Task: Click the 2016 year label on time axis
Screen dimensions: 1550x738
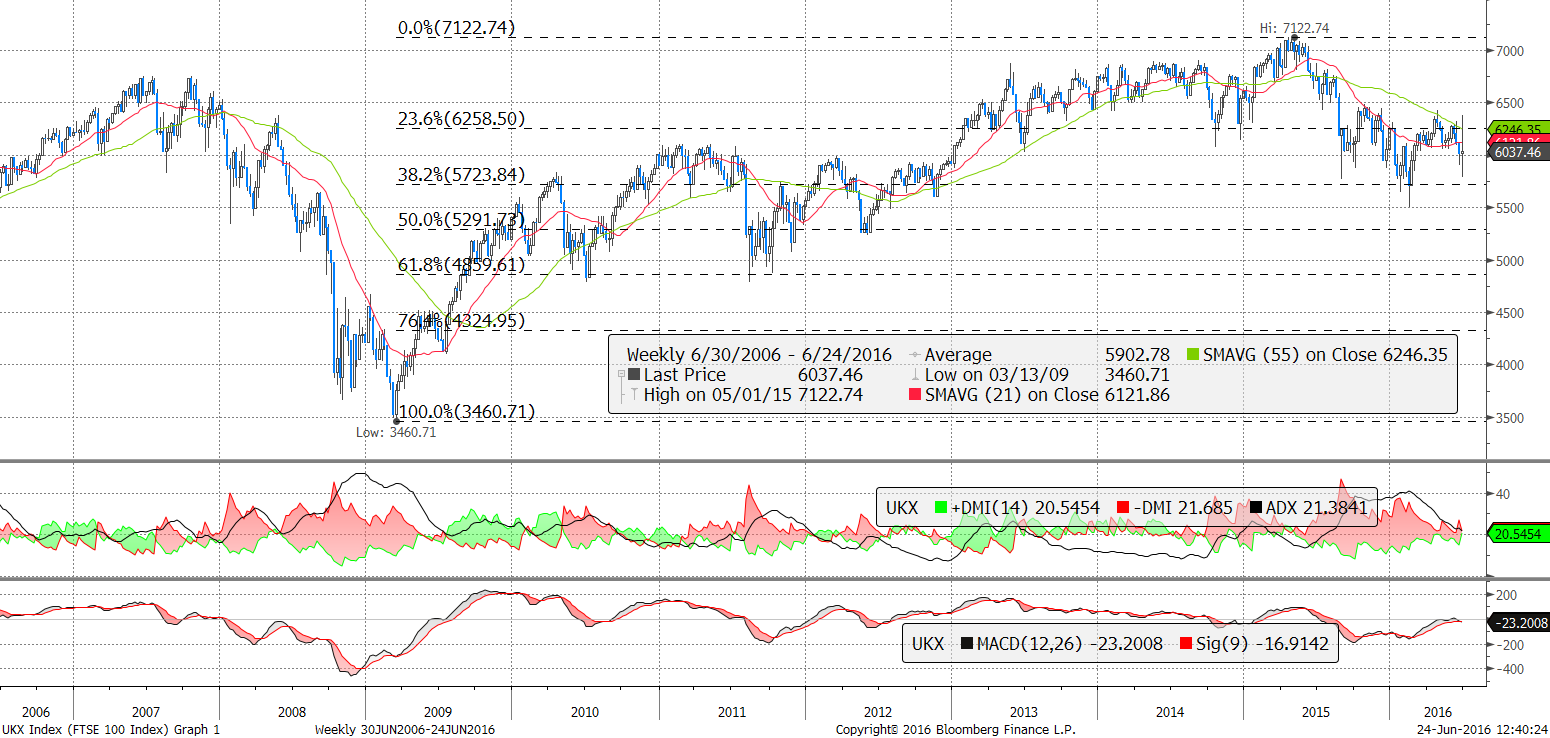Action: coord(1438,712)
